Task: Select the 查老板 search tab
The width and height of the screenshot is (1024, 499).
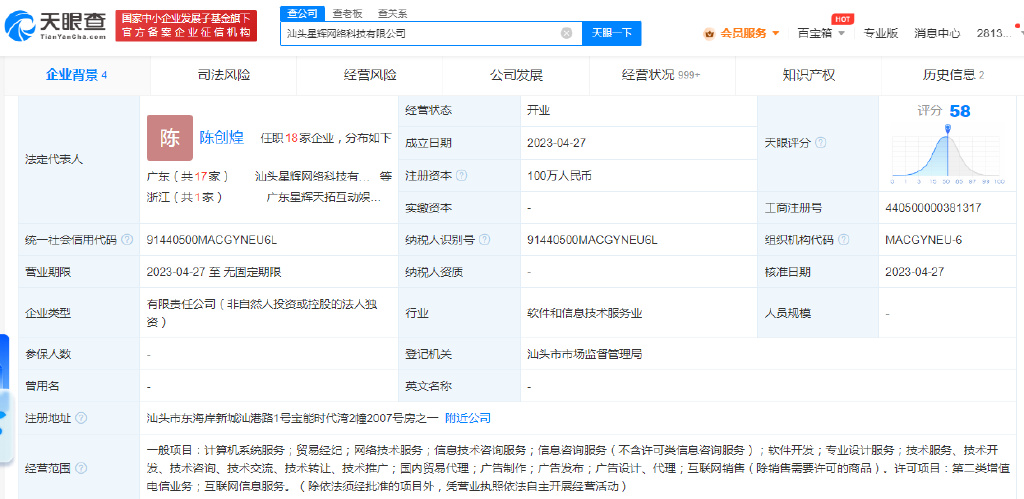Action: coord(347,13)
